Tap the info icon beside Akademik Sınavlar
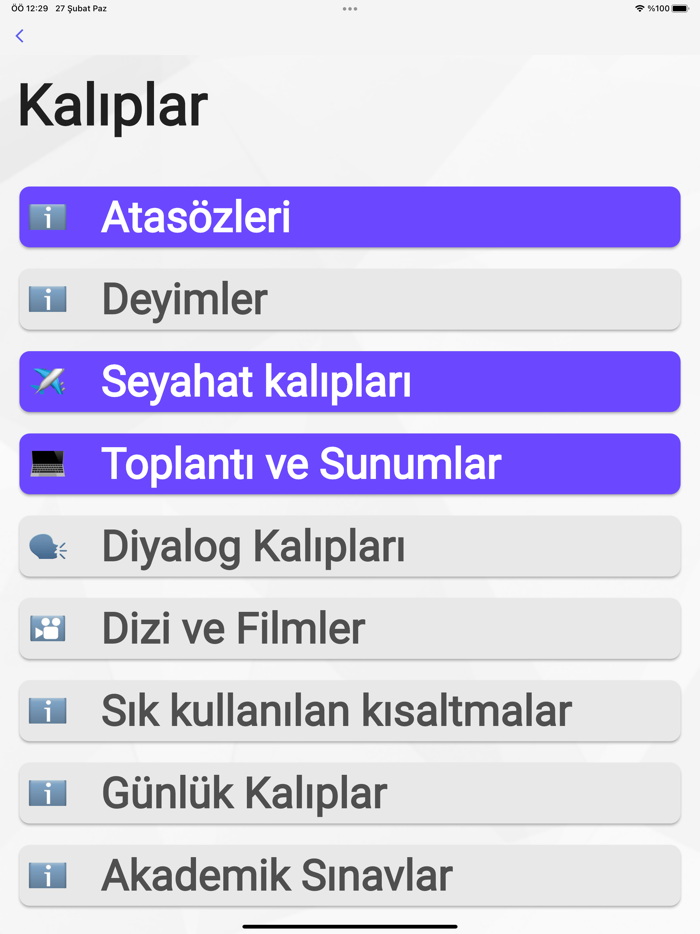Image resolution: width=700 pixels, height=934 pixels. pyautogui.click(x=47, y=875)
